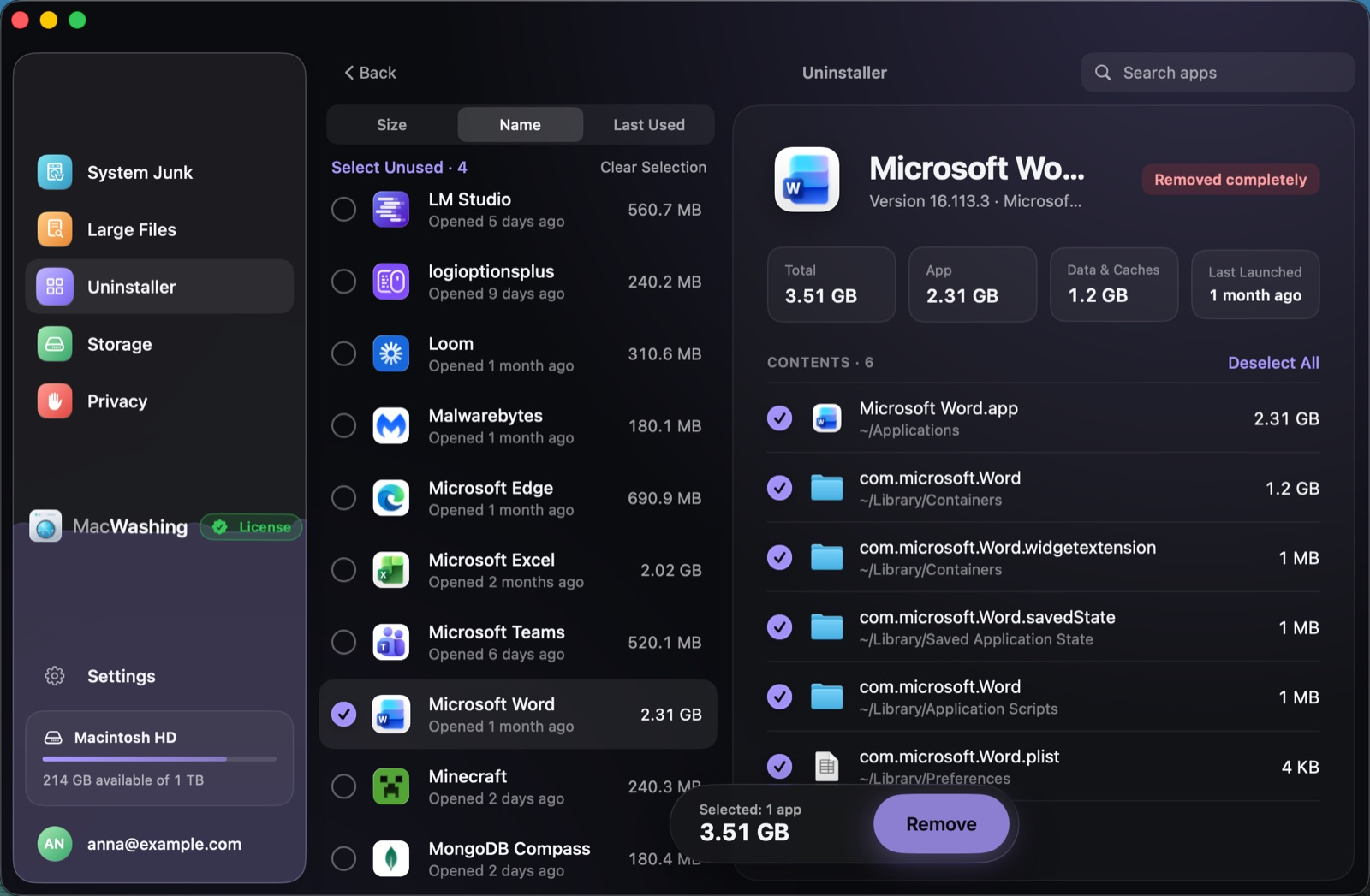Click the com.microsoft.Word.widgetextension folder row
The width and height of the screenshot is (1370, 896).
[x=1043, y=558]
